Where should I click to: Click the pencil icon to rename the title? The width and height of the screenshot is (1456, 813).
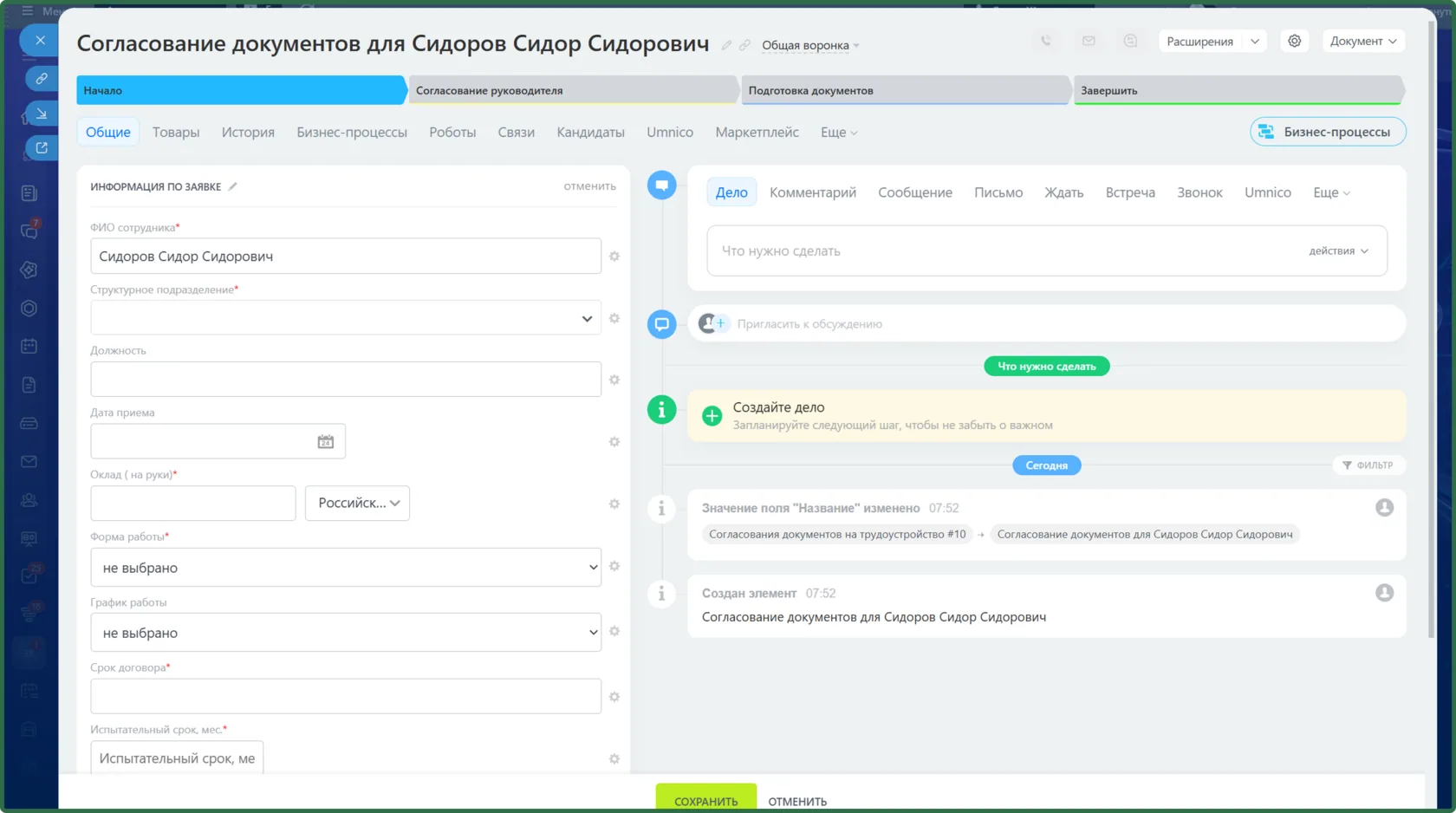click(x=726, y=45)
